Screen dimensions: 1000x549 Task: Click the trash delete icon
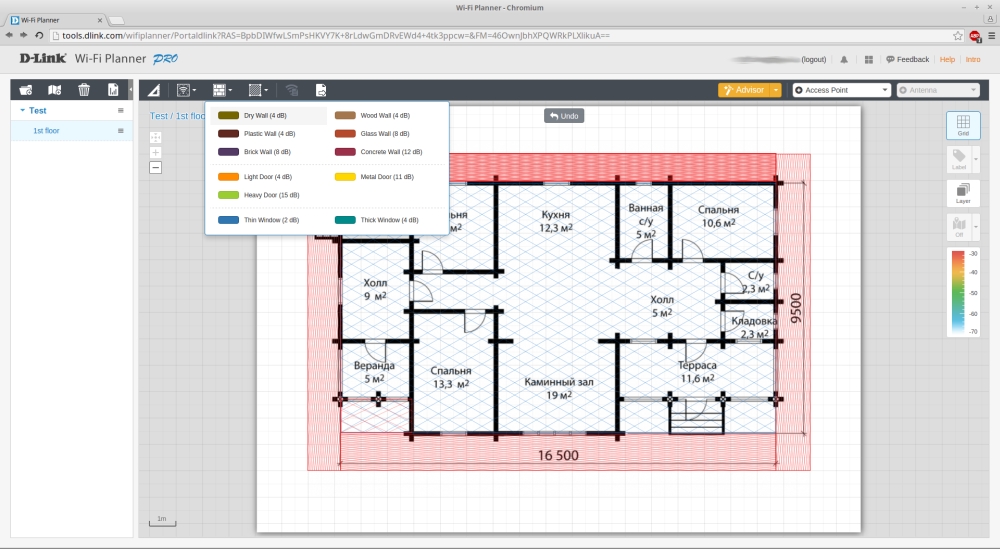[84, 90]
